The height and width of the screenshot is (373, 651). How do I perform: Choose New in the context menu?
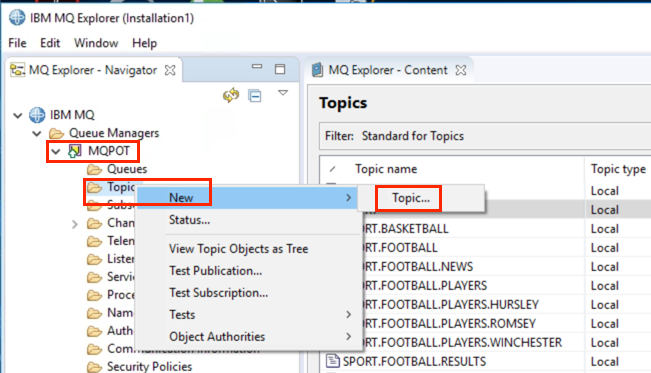click(x=248, y=198)
